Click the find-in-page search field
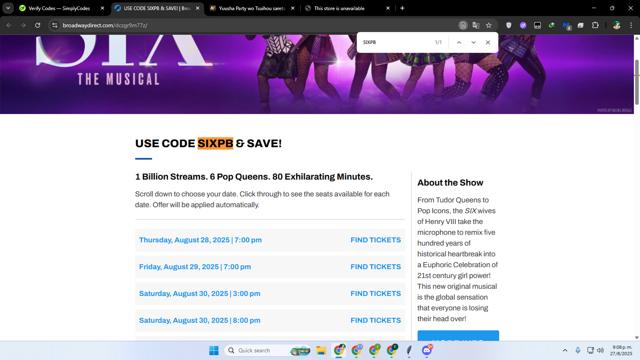Image resolution: width=640 pixels, height=360 pixels. (396, 42)
